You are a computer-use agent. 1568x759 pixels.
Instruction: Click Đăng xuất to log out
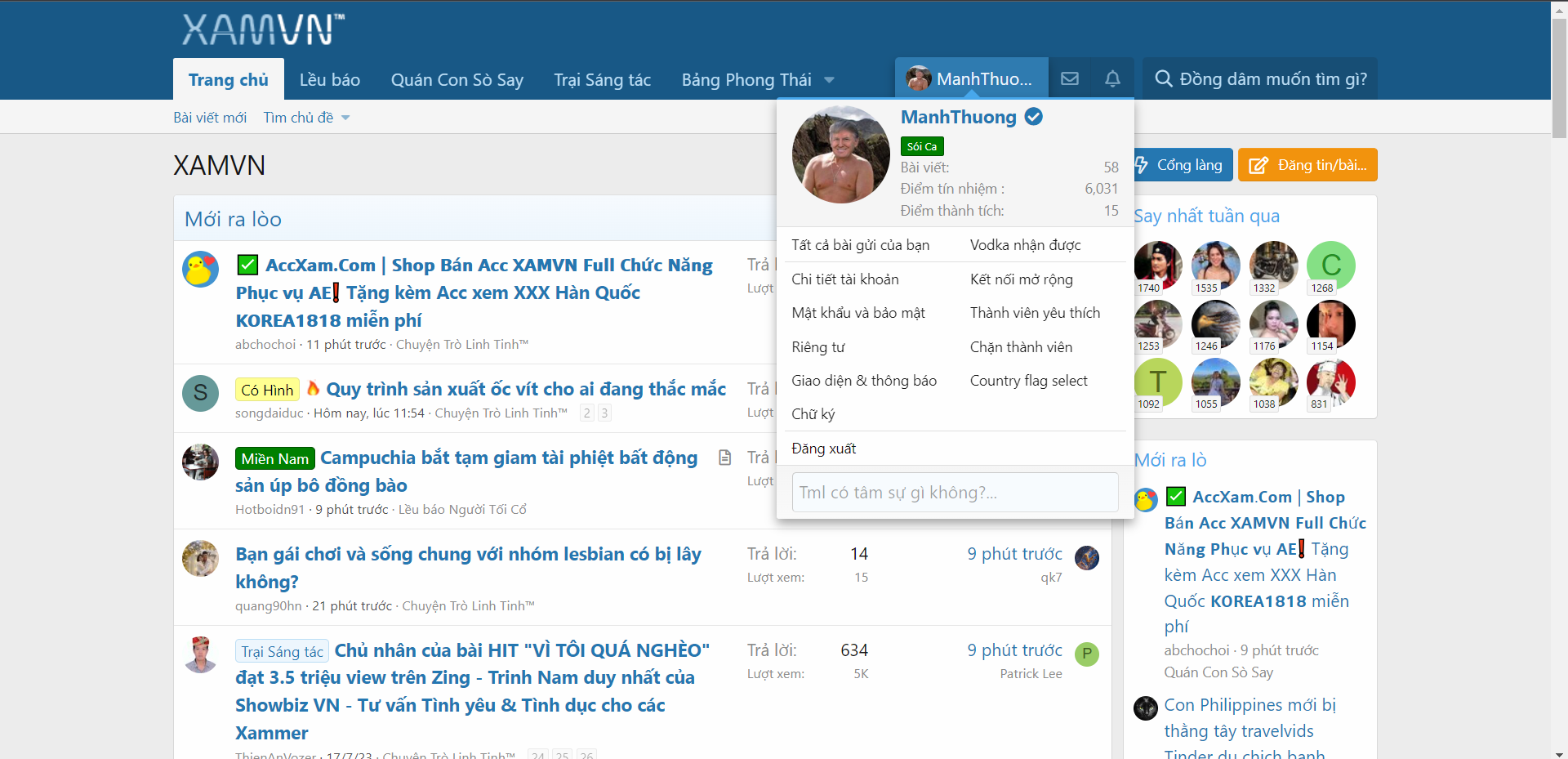pyautogui.click(x=823, y=449)
